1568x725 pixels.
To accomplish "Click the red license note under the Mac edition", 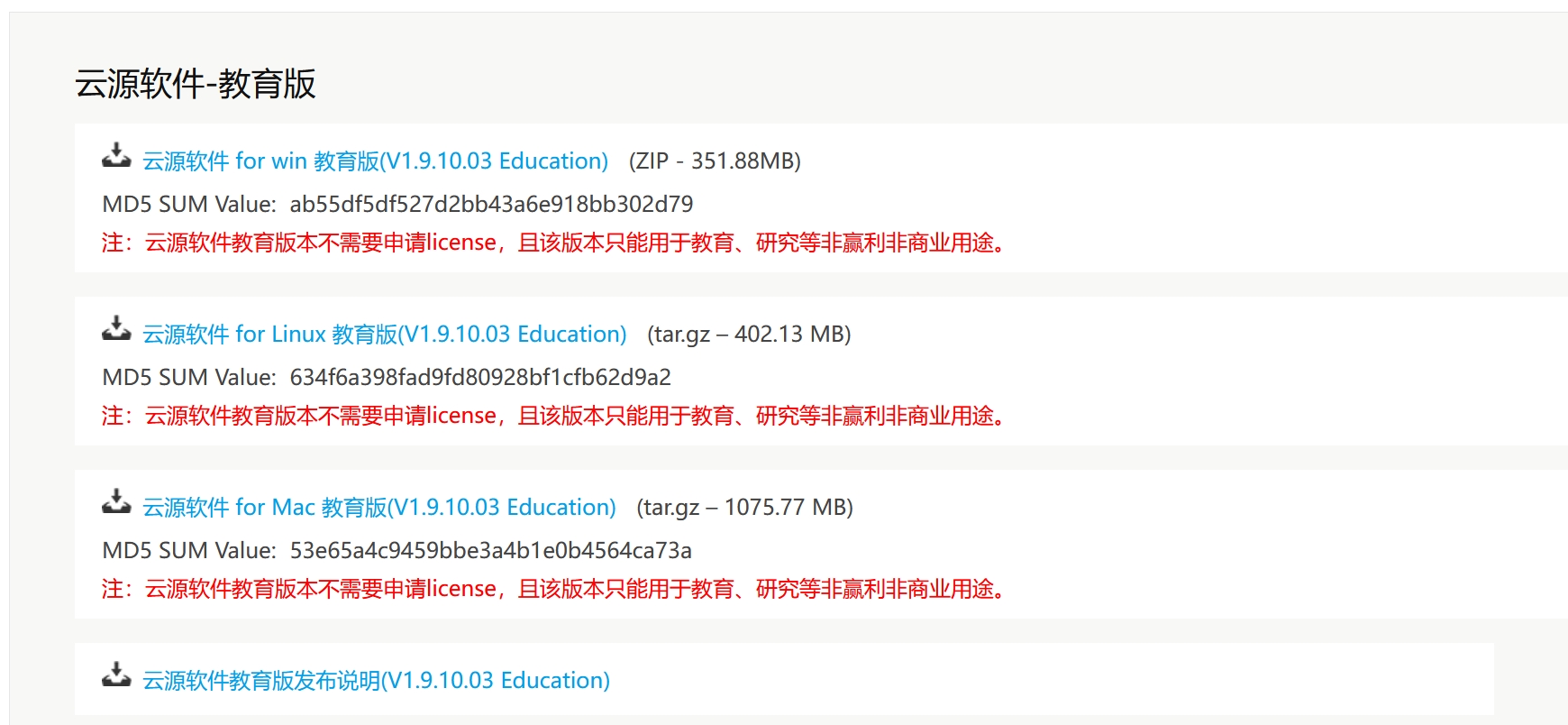I will [x=554, y=589].
